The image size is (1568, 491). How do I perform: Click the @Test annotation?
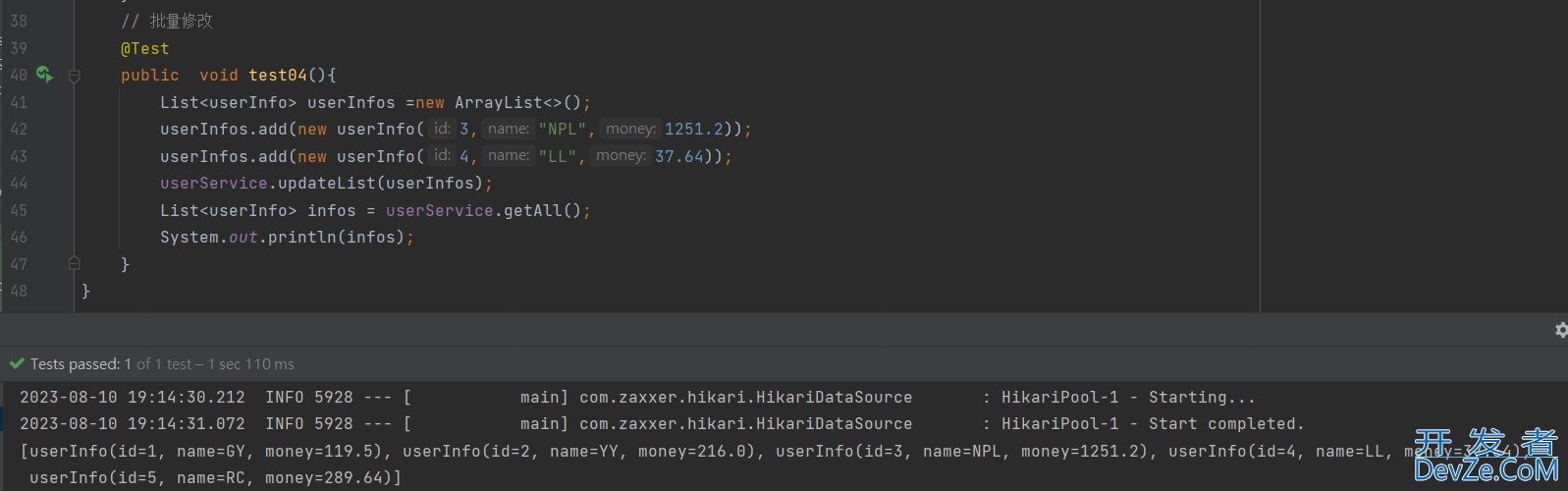click(145, 48)
